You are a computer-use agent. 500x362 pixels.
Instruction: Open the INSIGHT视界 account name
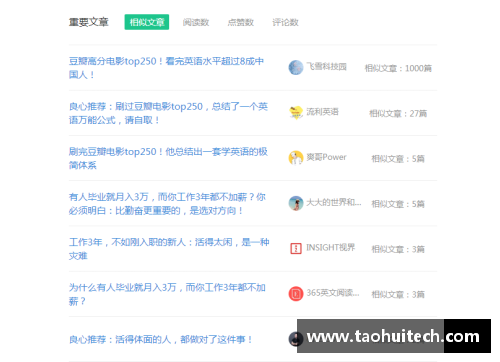[331, 247]
